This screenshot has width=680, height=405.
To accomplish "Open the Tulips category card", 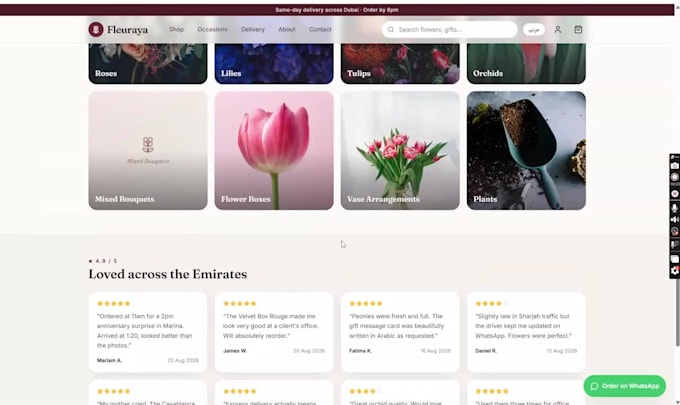I will pos(400,63).
